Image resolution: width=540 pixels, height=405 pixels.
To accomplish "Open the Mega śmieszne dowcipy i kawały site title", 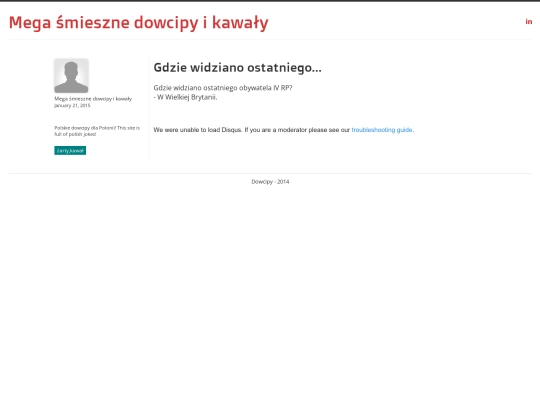I will coord(138,23).
